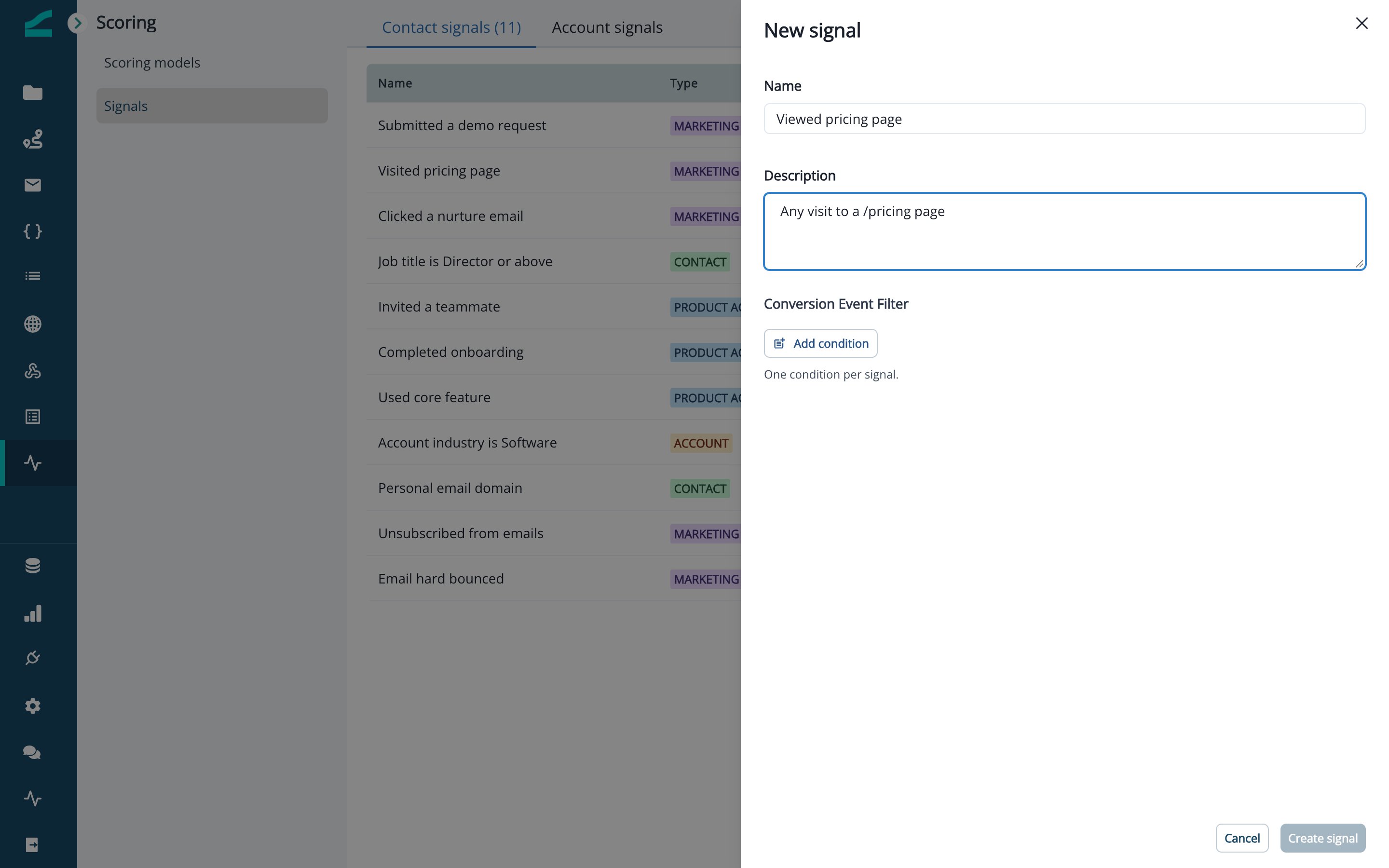1389x868 pixels.
Task: Open the list lines icon in sidebar
Action: click(x=33, y=276)
